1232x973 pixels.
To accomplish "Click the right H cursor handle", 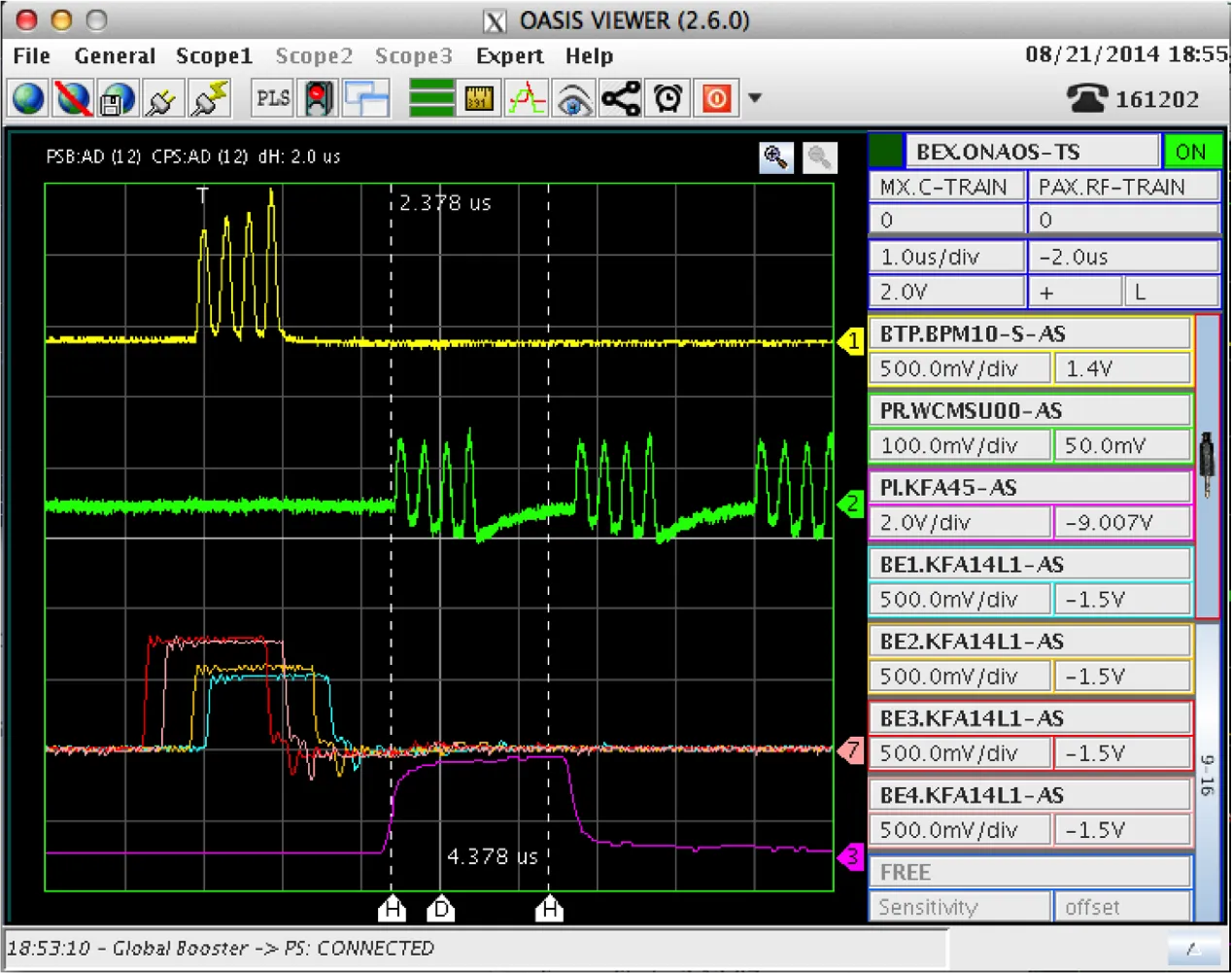I will click(549, 909).
